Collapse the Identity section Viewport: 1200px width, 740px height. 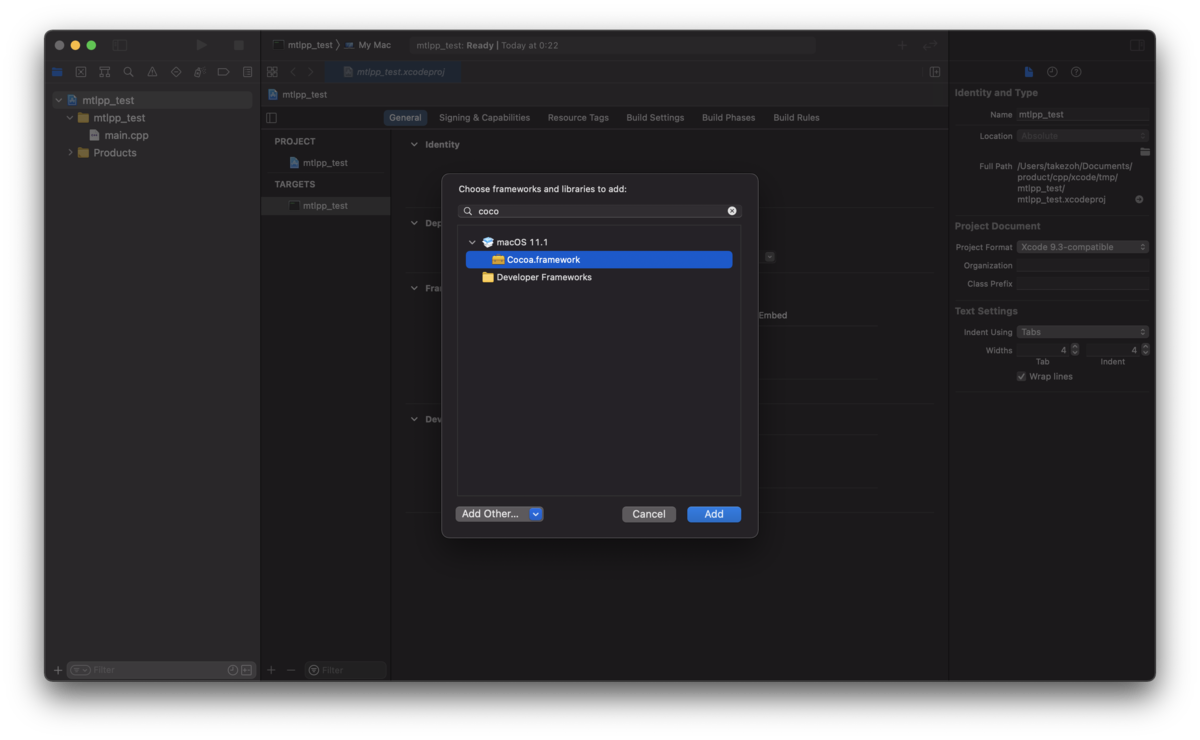(x=414, y=145)
